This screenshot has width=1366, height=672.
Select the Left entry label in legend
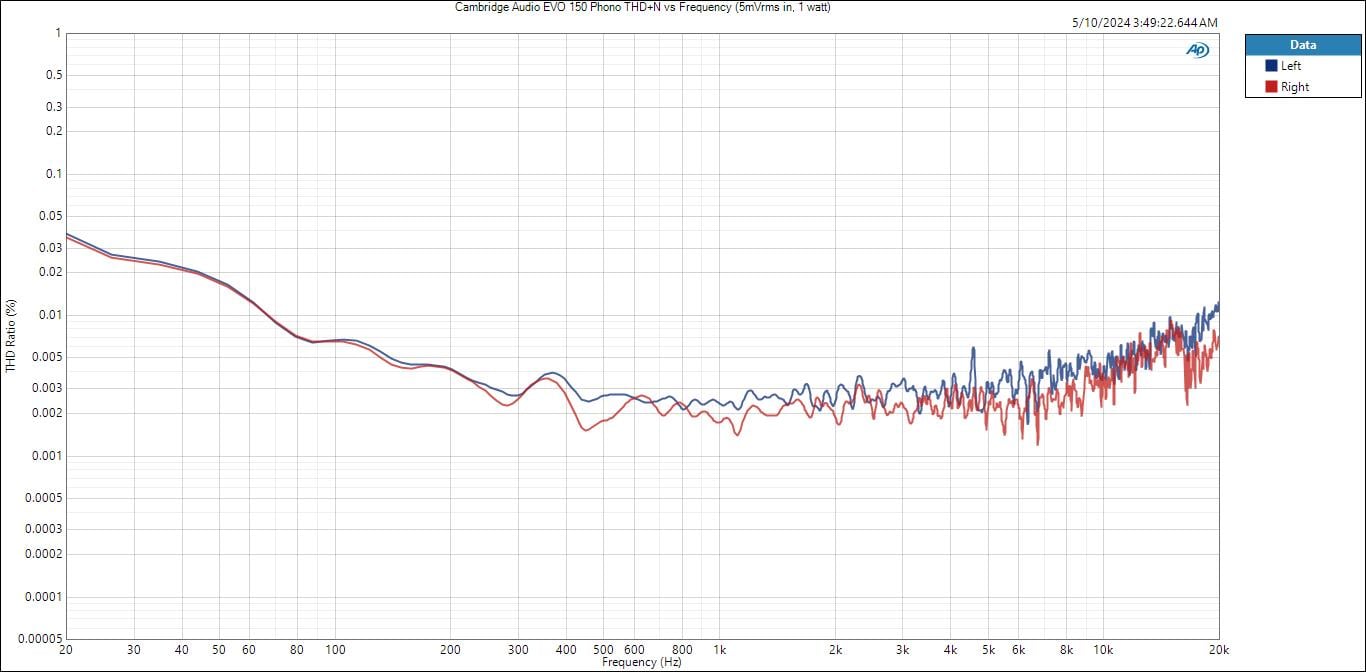pyautogui.click(x=1291, y=66)
